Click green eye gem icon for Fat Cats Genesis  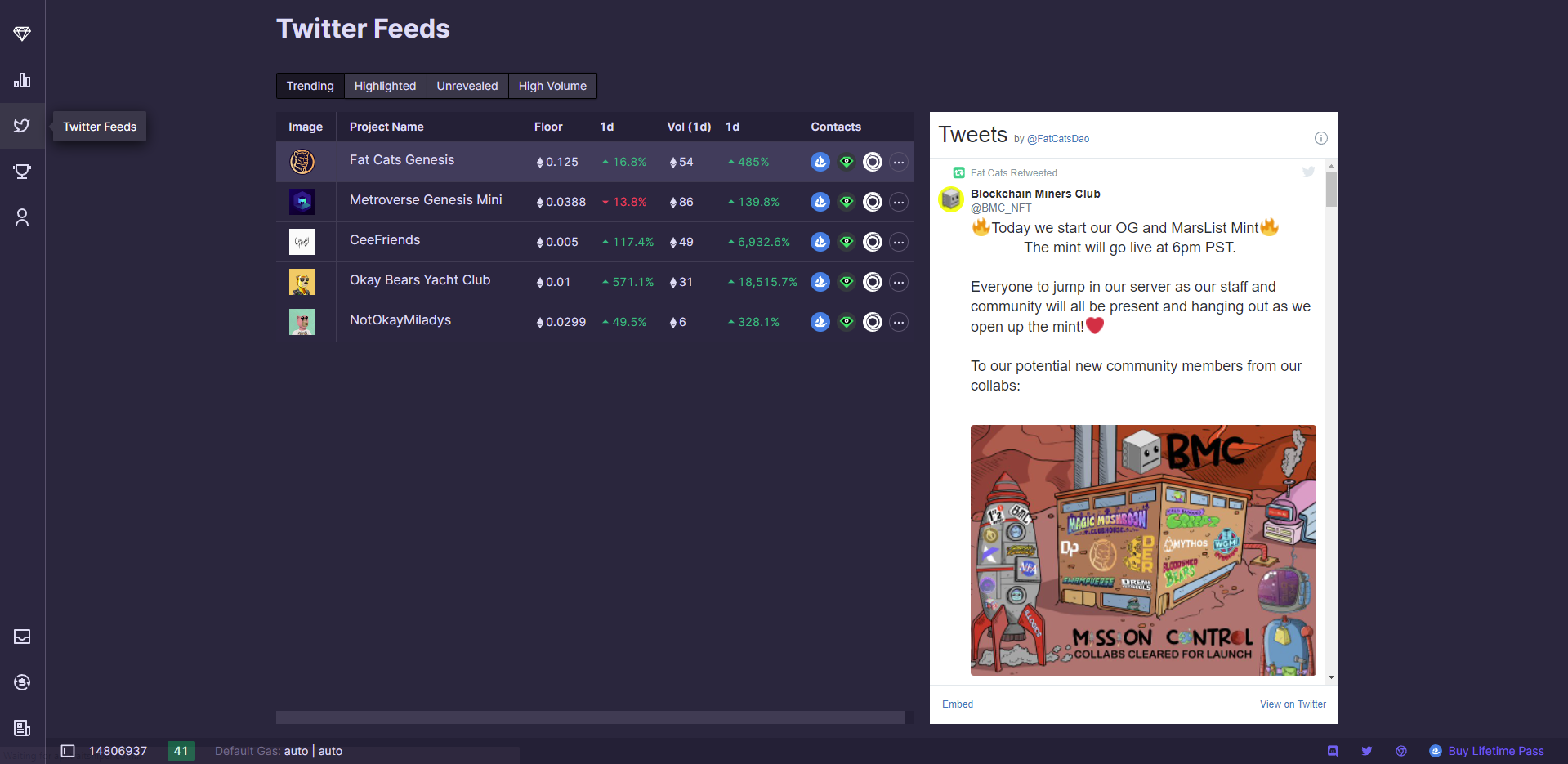pos(847,162)
